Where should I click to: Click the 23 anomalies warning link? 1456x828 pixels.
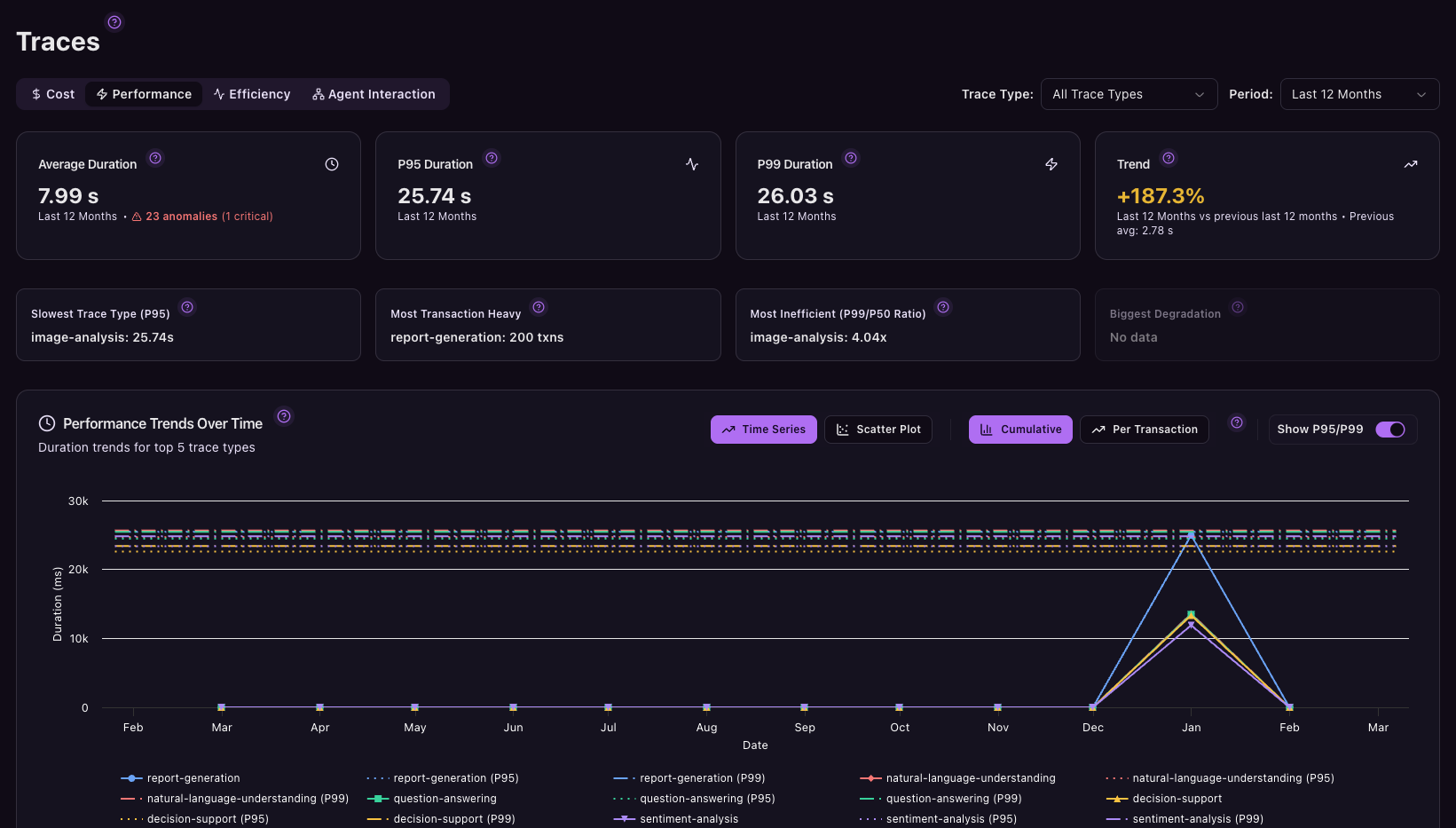pos(181,217)
